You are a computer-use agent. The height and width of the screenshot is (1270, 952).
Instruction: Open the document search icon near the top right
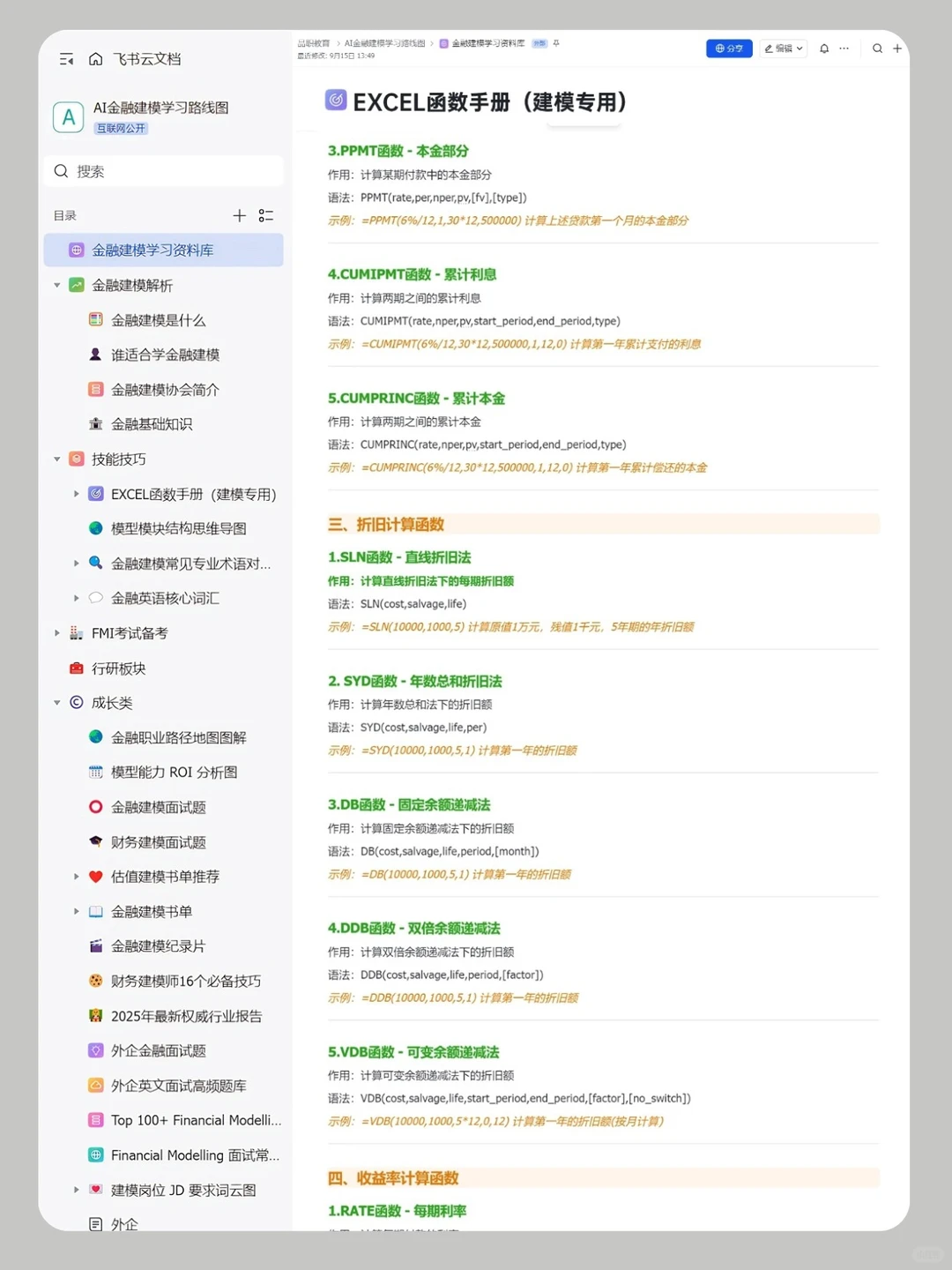pyautogui.click(x=877, y=49)
